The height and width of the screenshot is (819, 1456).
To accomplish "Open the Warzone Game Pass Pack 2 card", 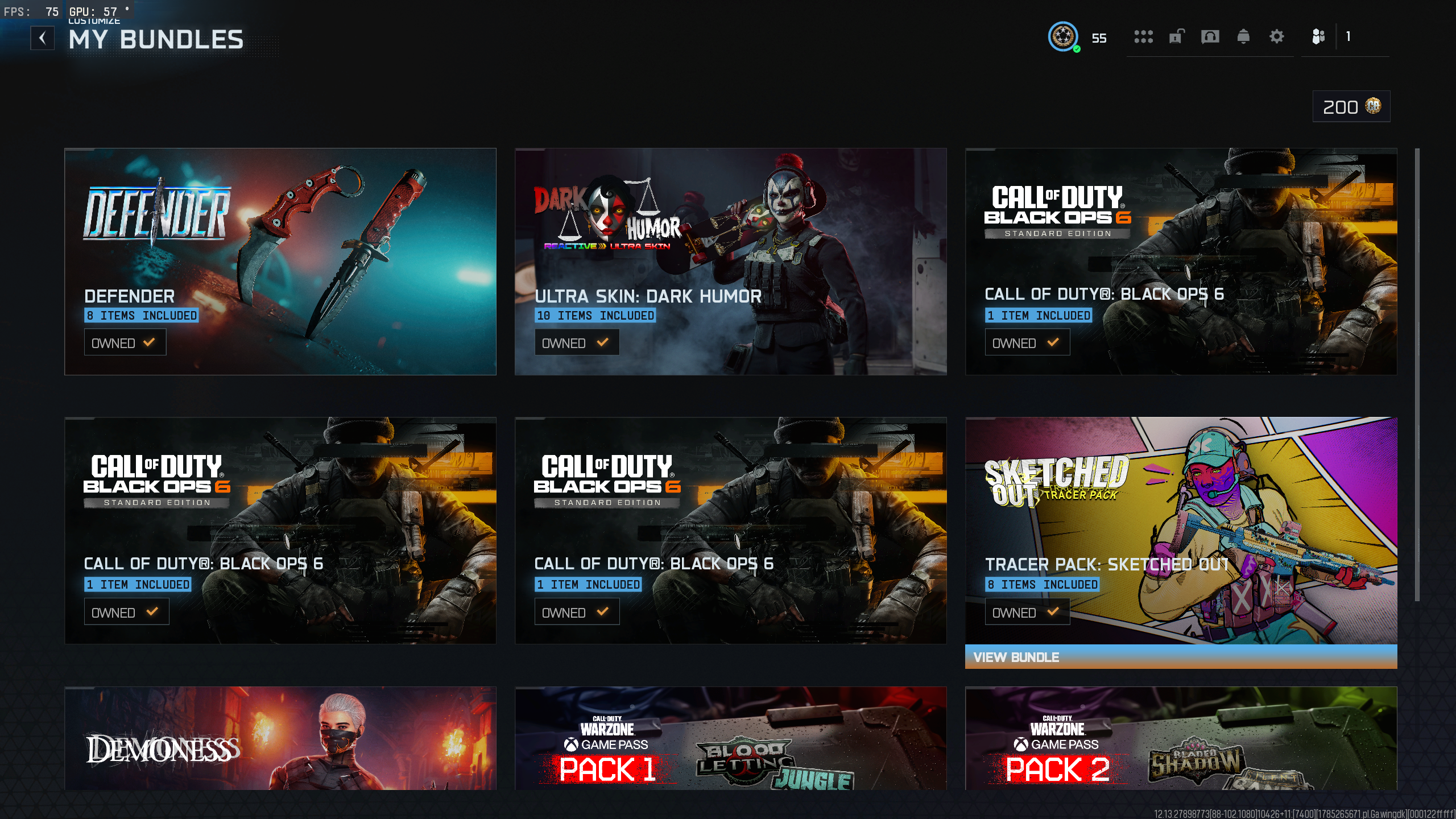I will (1181, 738).
